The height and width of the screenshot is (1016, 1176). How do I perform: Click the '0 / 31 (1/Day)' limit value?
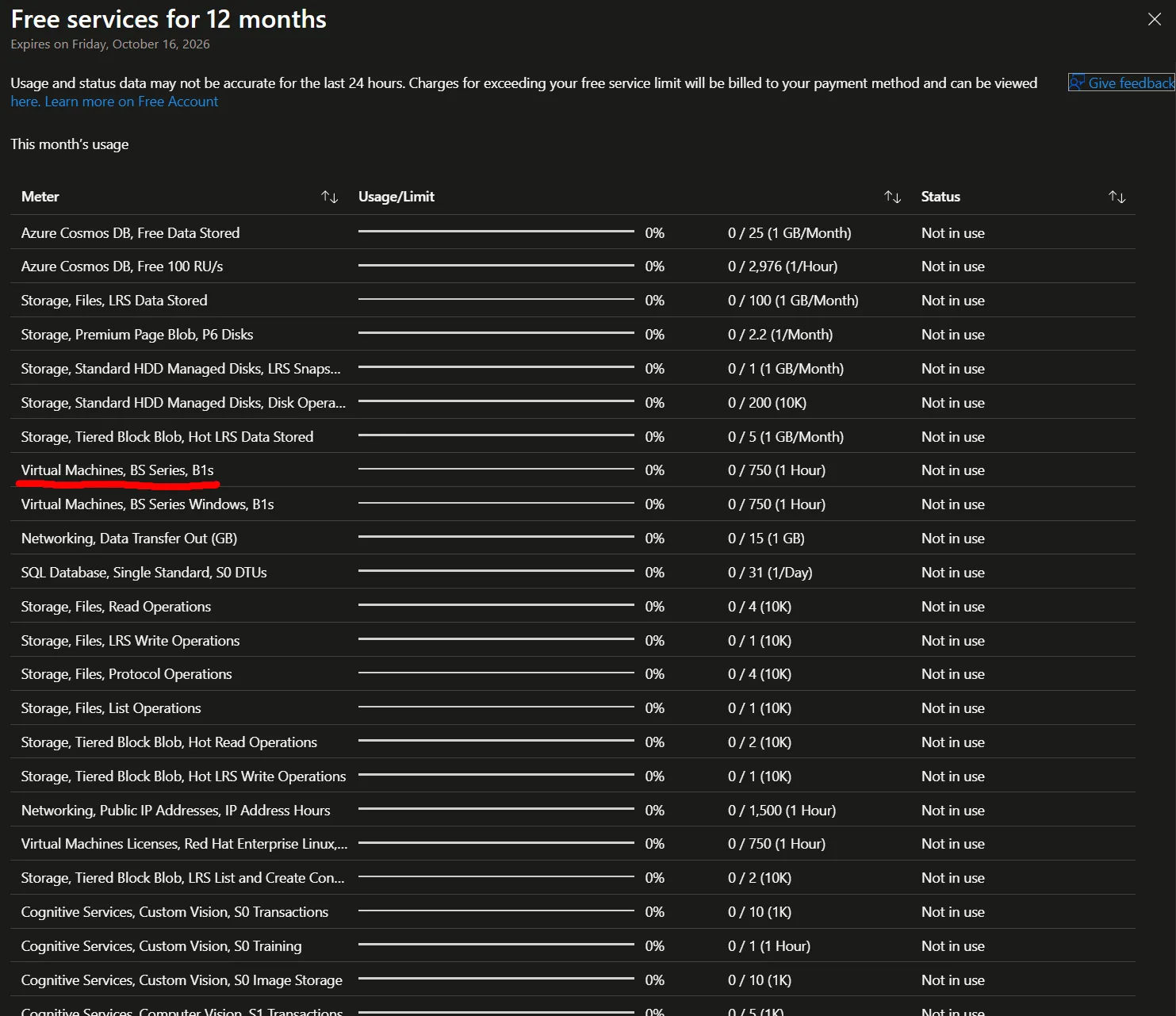770,573
